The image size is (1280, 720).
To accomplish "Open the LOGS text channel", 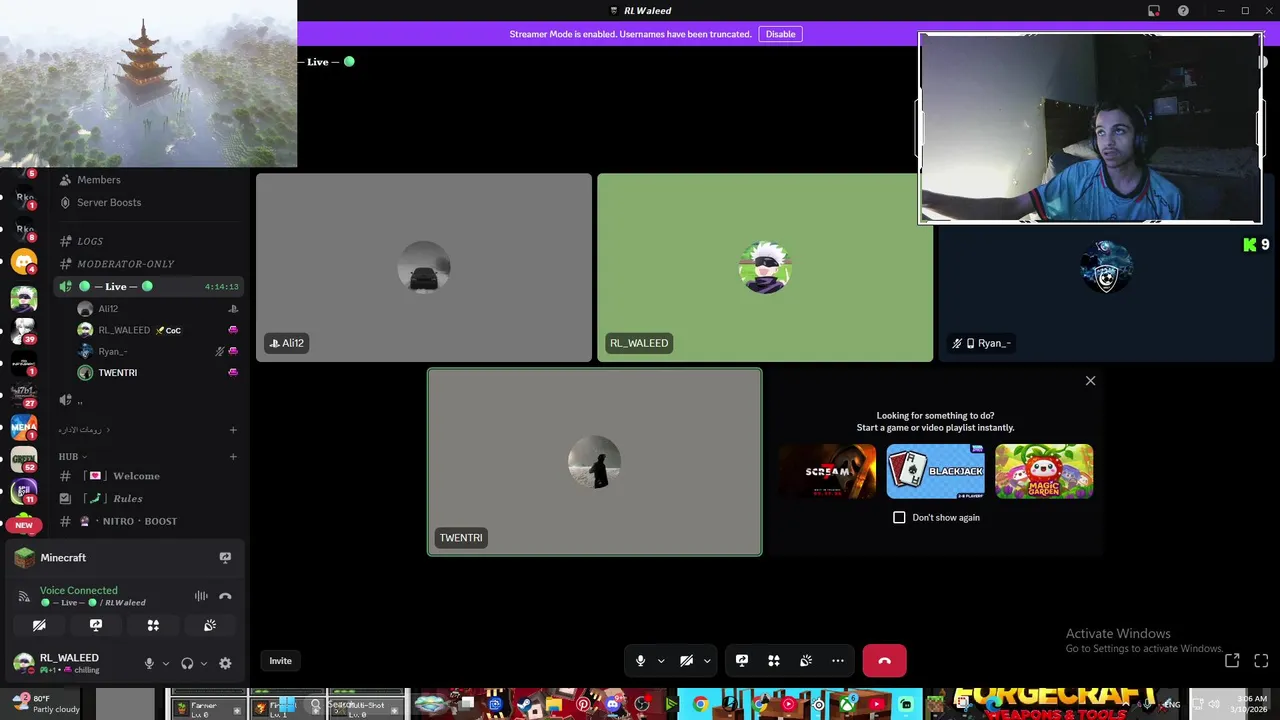I will [x=90, y=241].
